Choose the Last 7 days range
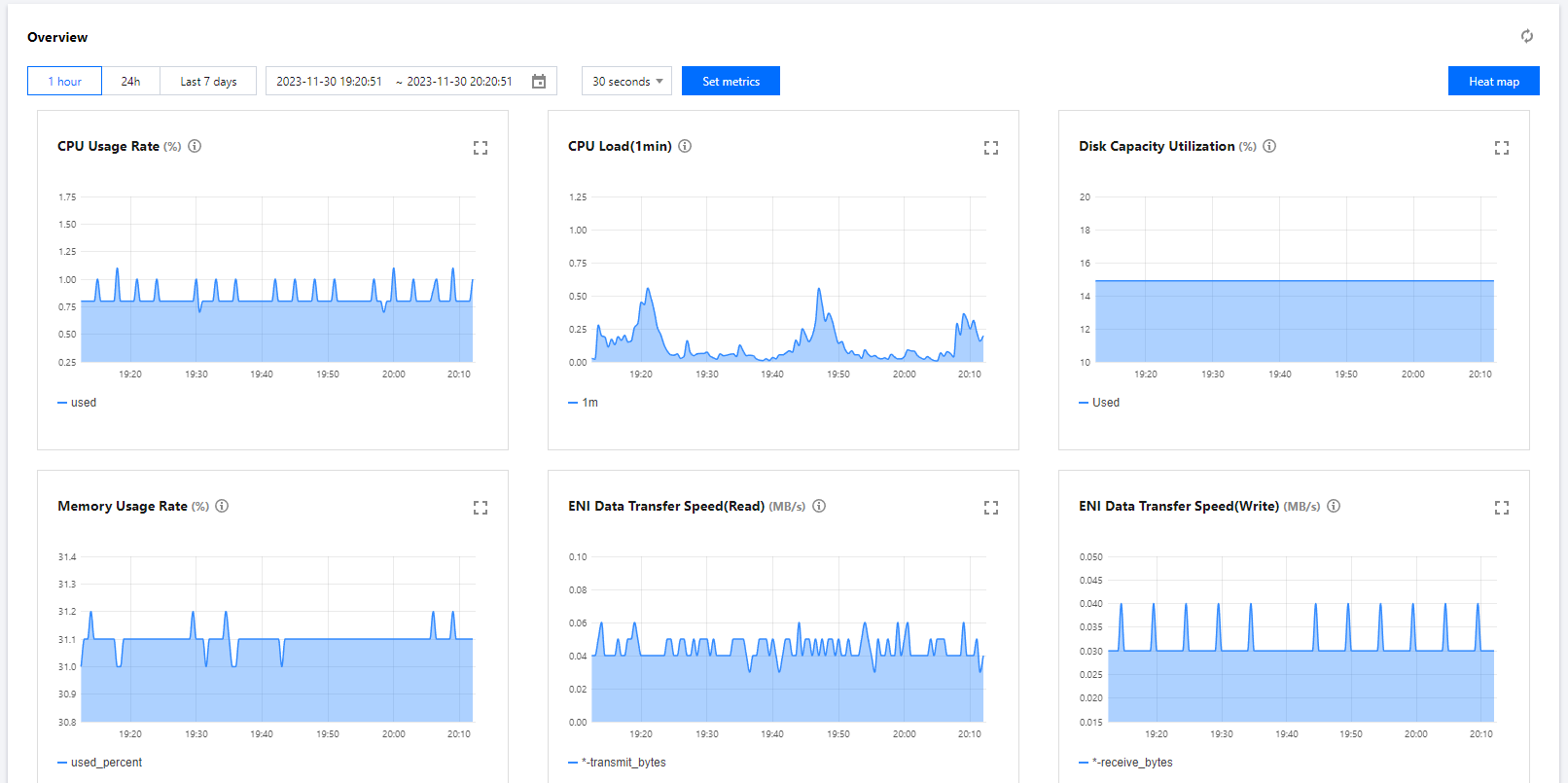The image size is (1568, 783). pos(208,82)
